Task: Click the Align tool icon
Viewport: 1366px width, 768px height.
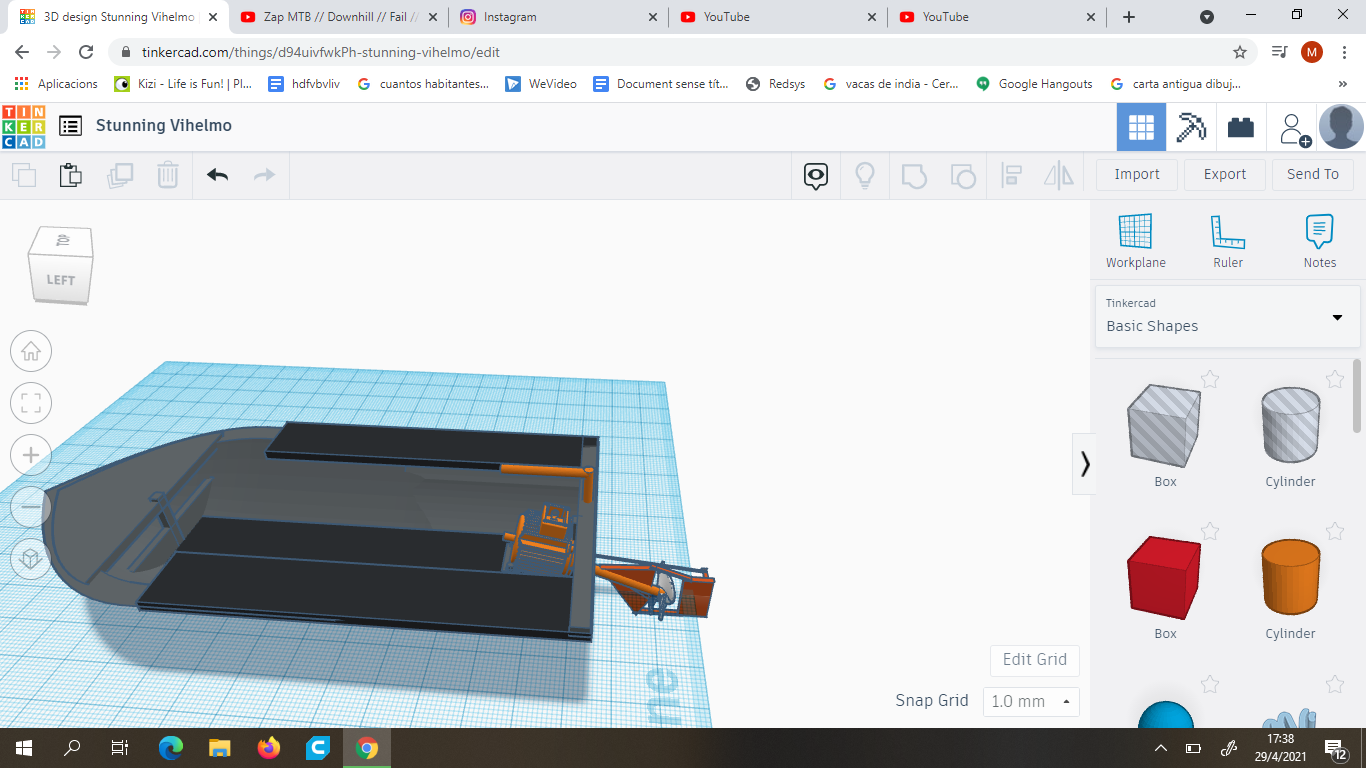Action: tap(1011, 176)
